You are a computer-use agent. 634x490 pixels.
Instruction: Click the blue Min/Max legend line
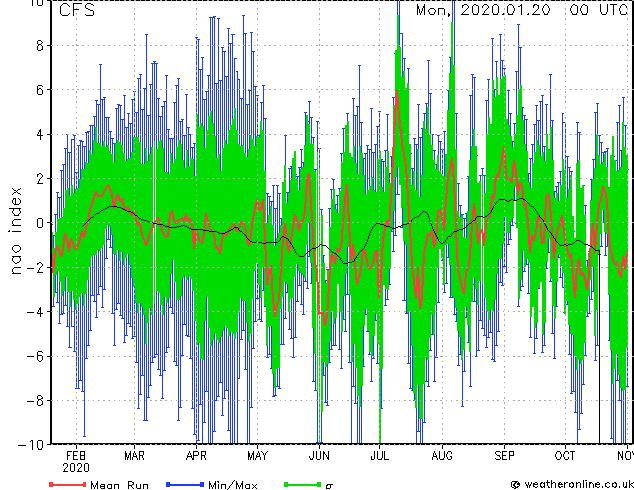click(185, 484)
